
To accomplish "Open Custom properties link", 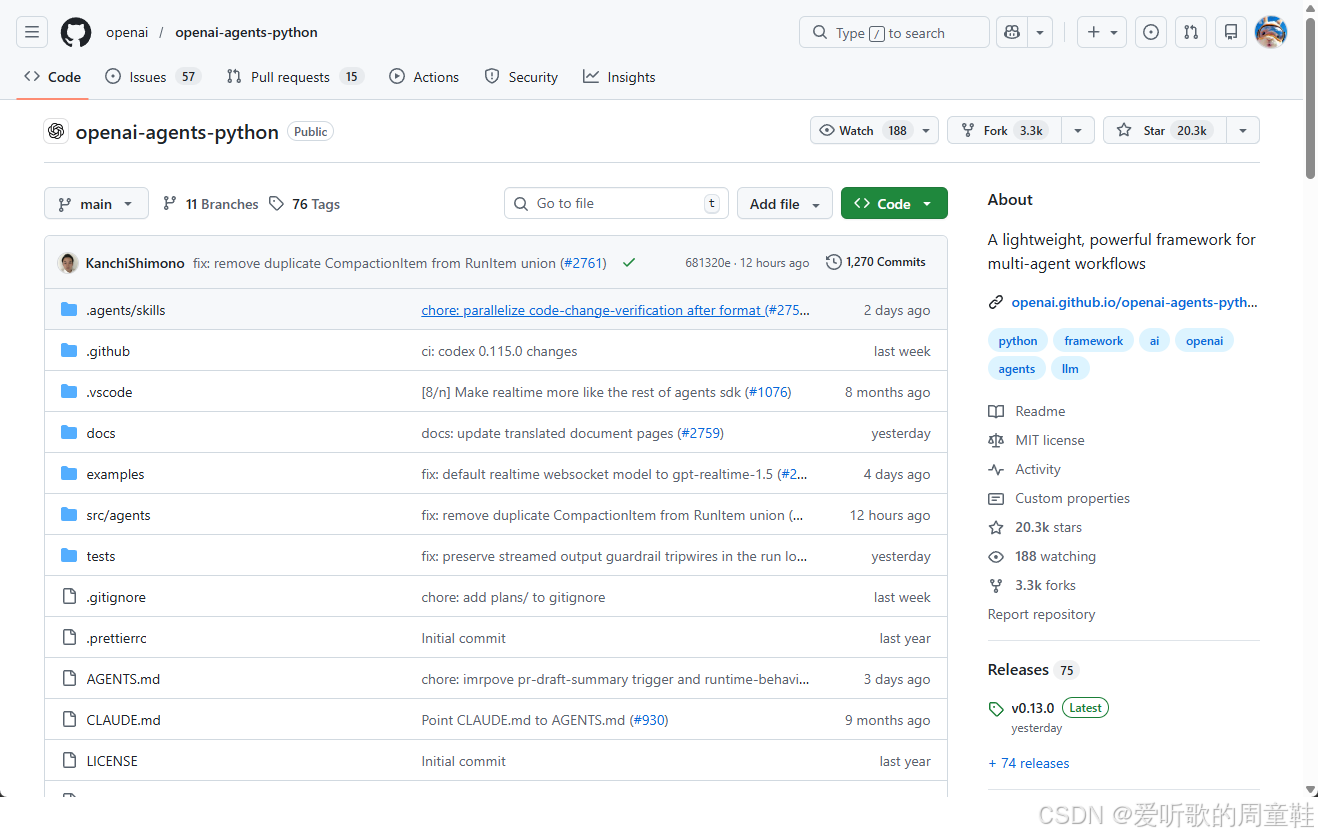I will coord(1059,498).
